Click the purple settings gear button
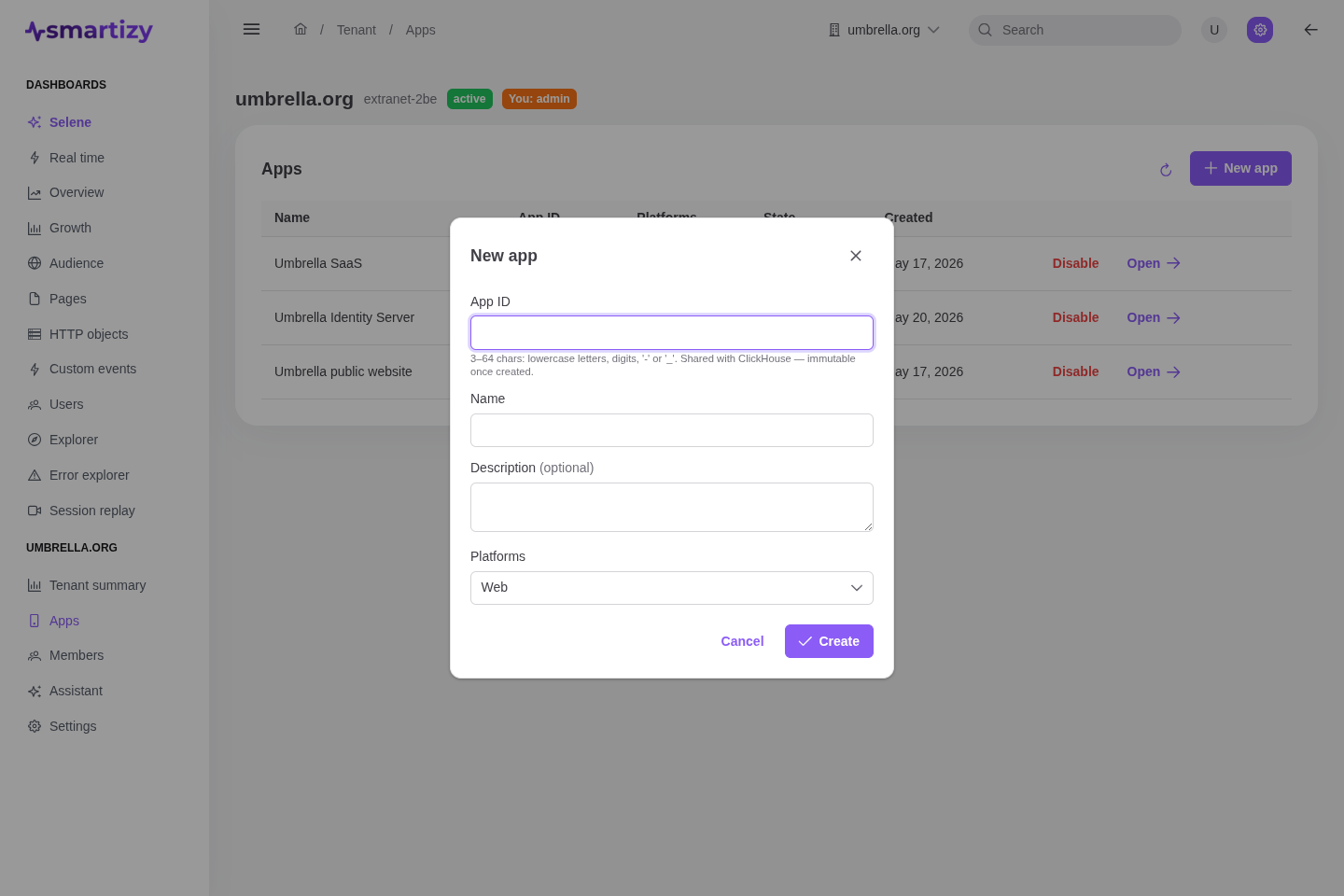This screenshot has height=896, width=1344. point(1260,30)
